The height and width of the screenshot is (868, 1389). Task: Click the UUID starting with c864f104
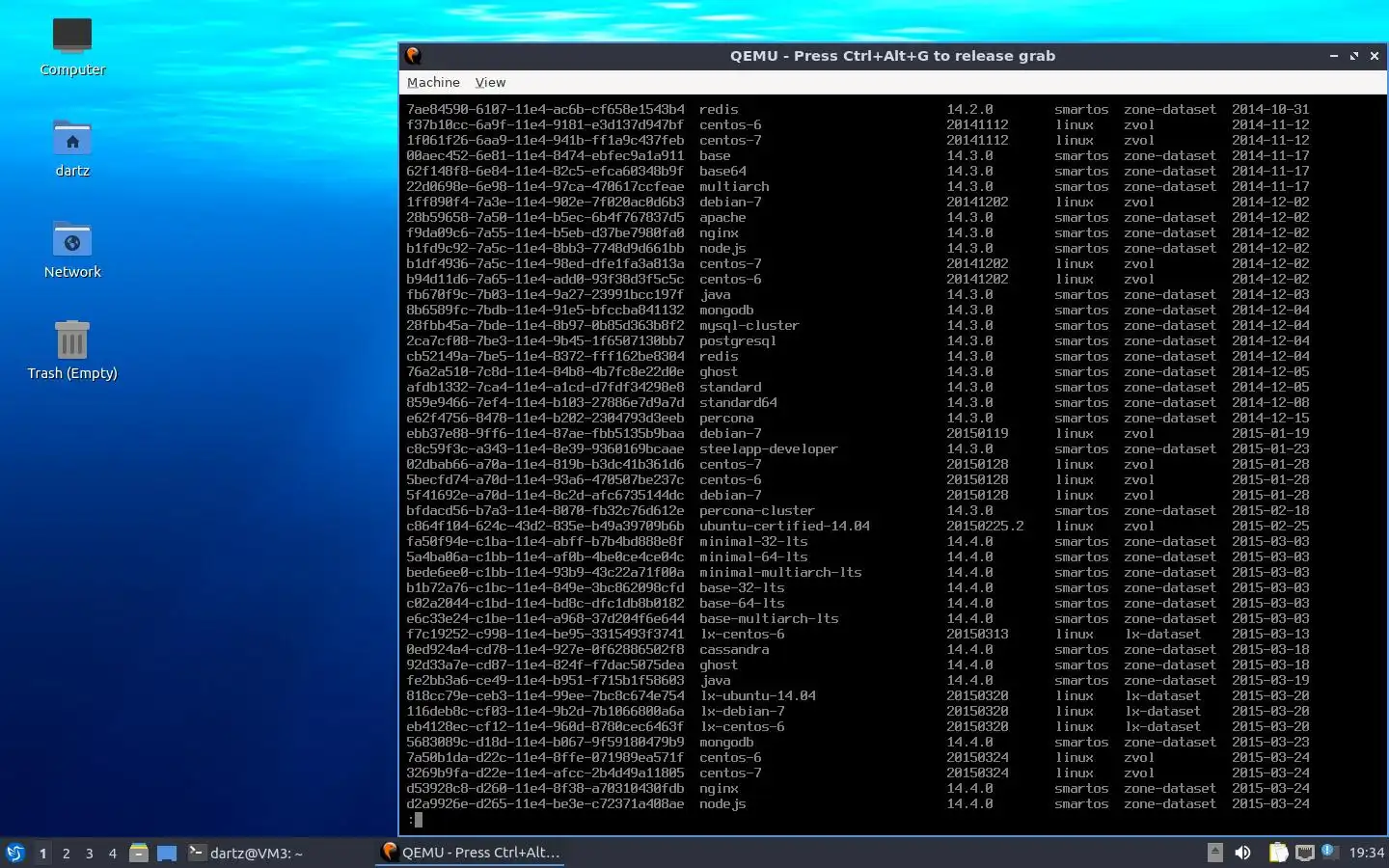pyautogui.click(x=545, y=526)
